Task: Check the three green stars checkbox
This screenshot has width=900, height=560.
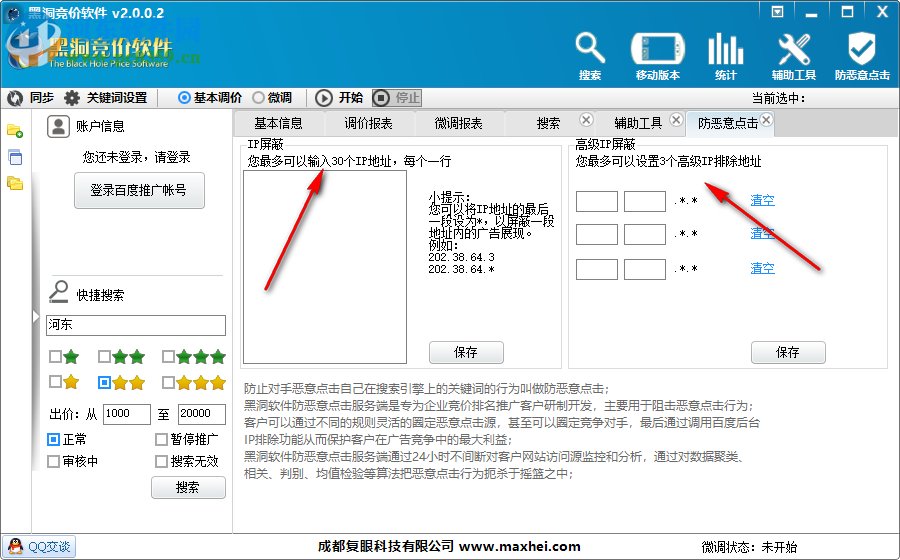Action: [x=168, y=357]
